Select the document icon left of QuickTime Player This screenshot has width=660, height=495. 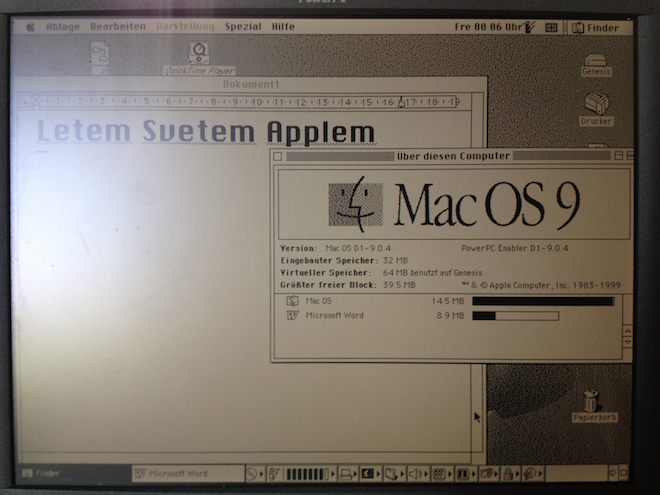pos(100,58)
